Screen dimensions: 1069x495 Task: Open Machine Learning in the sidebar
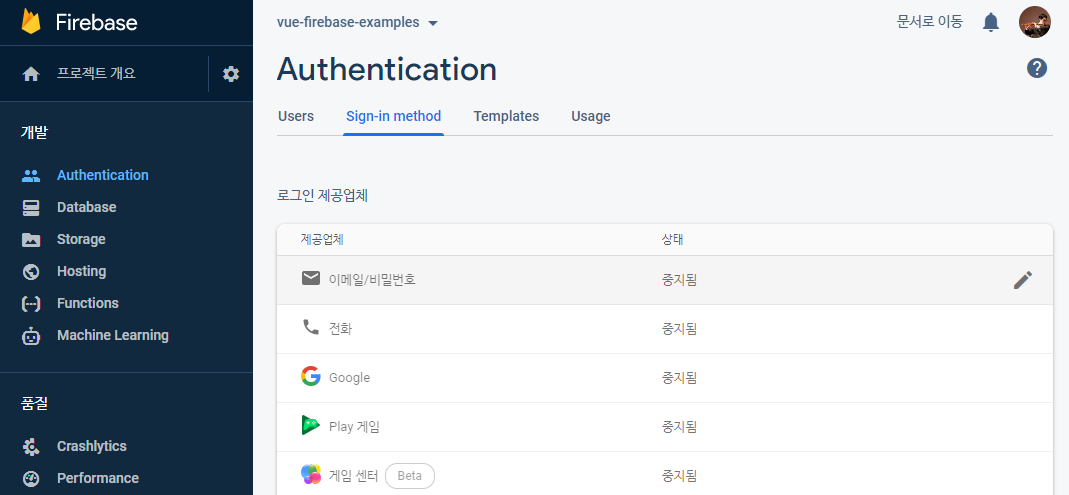112,335
